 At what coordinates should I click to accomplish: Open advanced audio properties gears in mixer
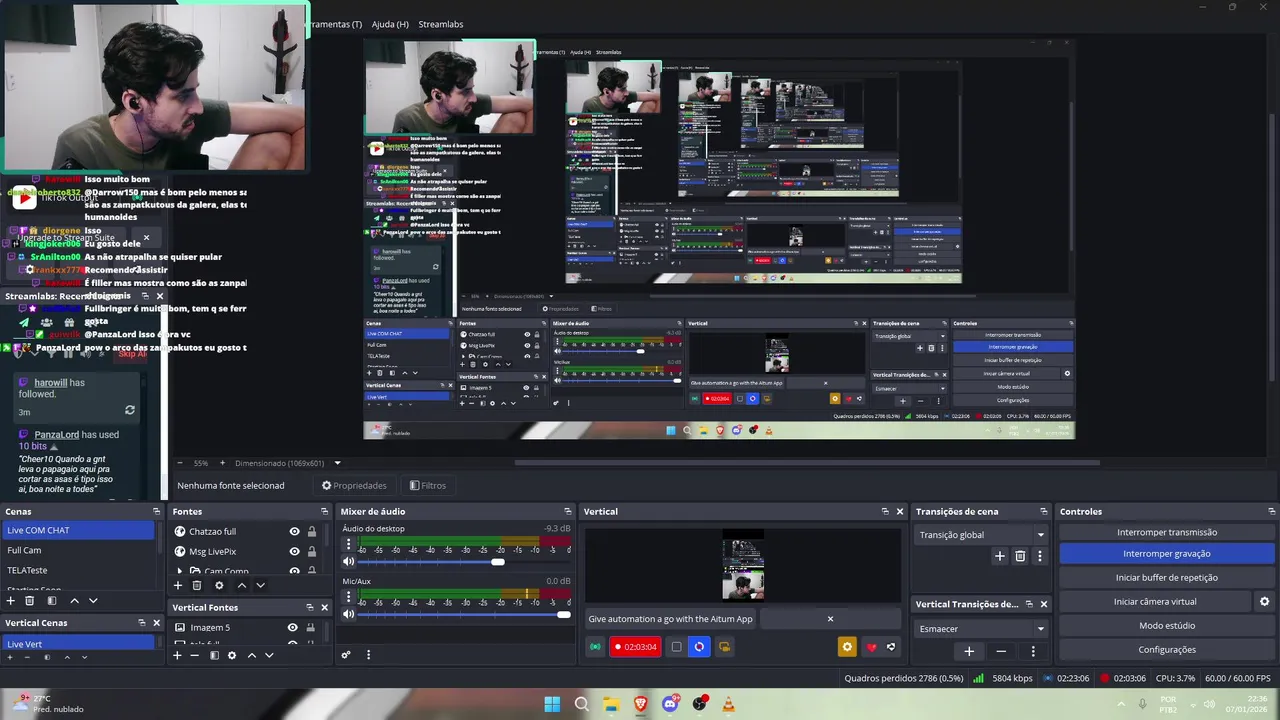tap(346, 655)
